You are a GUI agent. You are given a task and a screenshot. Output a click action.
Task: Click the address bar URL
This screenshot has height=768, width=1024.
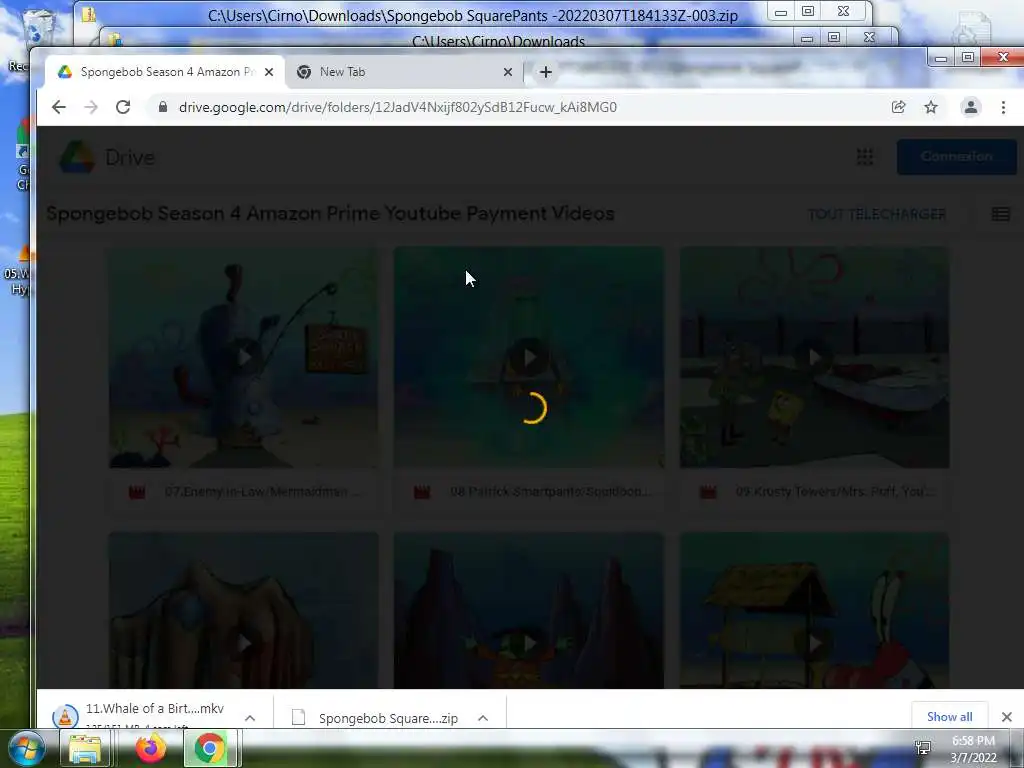click(398, 107)
